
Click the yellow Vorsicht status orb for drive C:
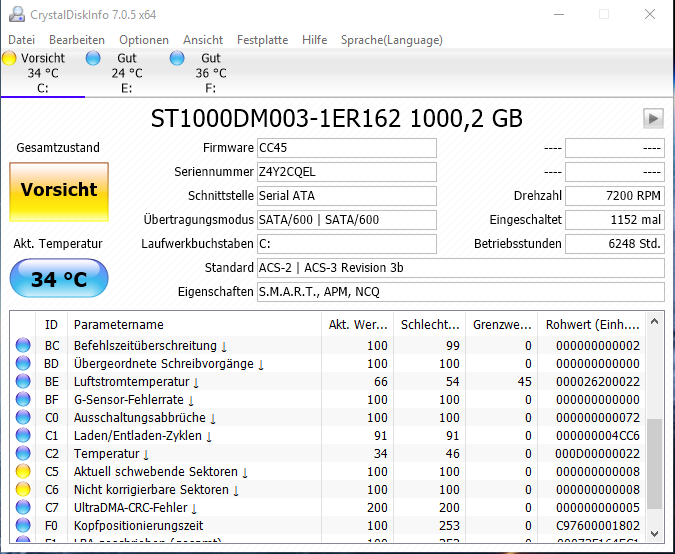point(9,58)
